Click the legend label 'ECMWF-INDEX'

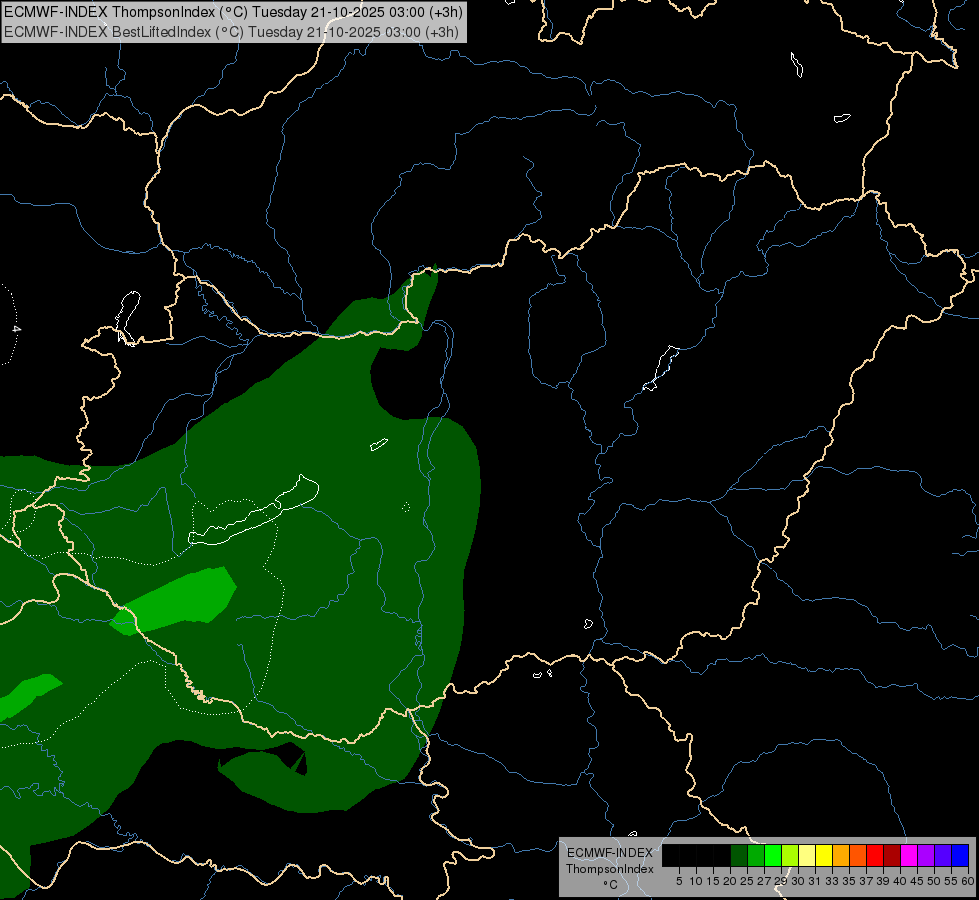609,853
